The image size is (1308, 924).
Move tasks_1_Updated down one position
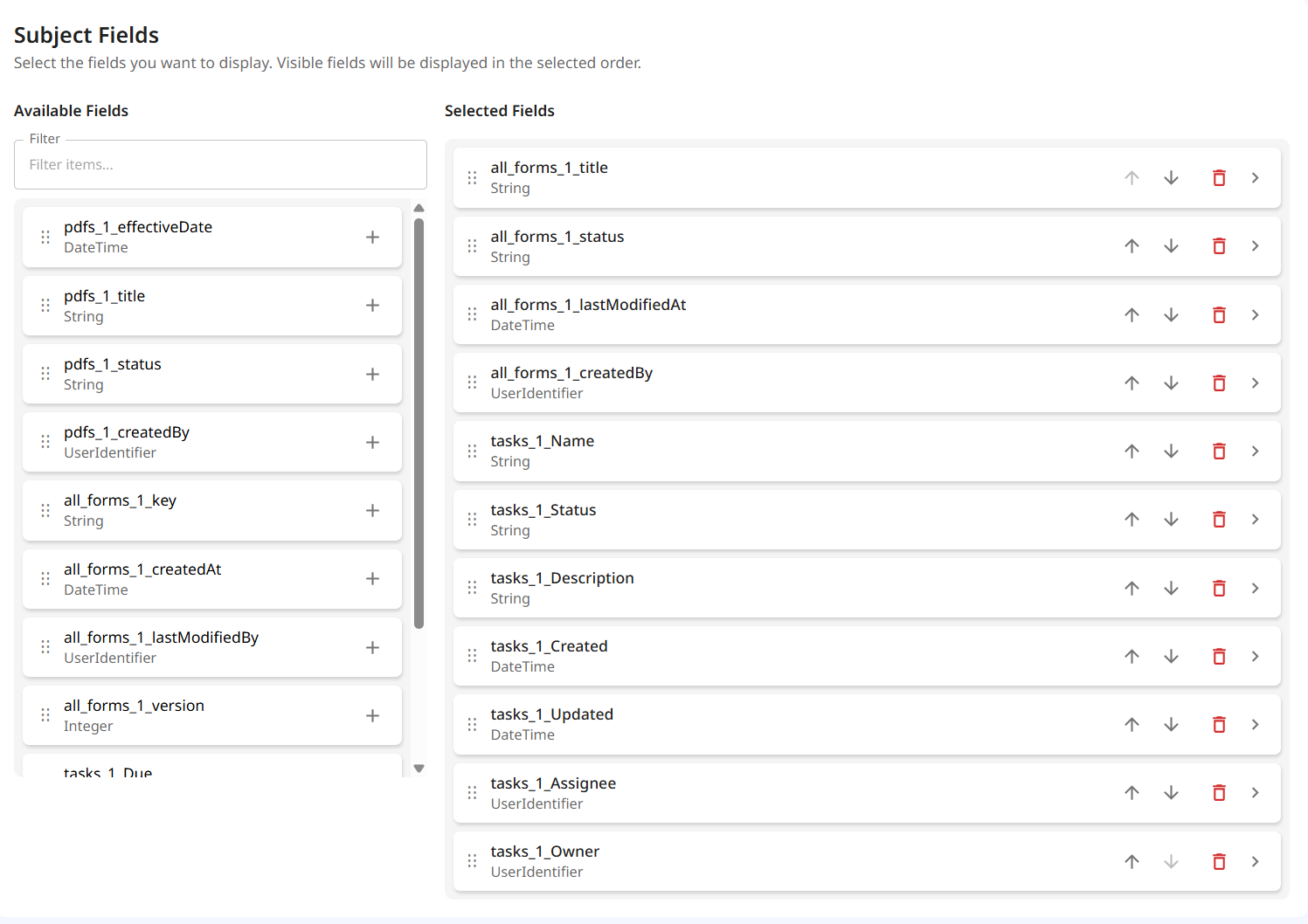coord(1171,724)
